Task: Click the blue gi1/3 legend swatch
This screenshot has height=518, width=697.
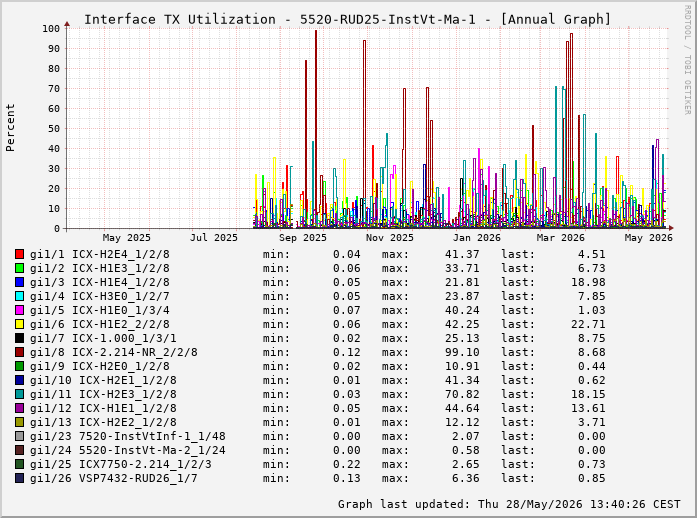Action: pos(19,282)
